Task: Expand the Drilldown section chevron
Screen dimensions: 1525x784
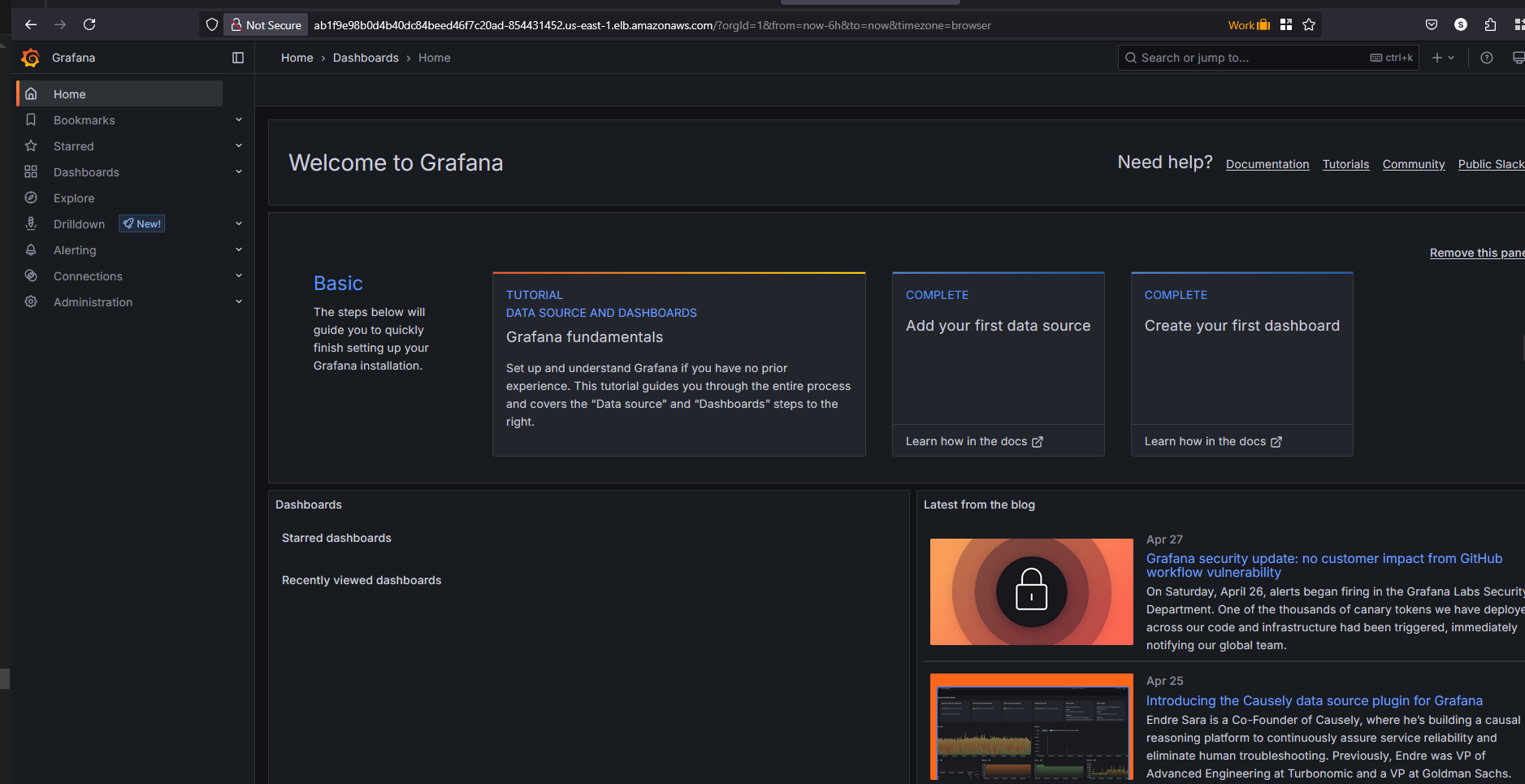Action: pyautogui.click(x=239, y=223)
